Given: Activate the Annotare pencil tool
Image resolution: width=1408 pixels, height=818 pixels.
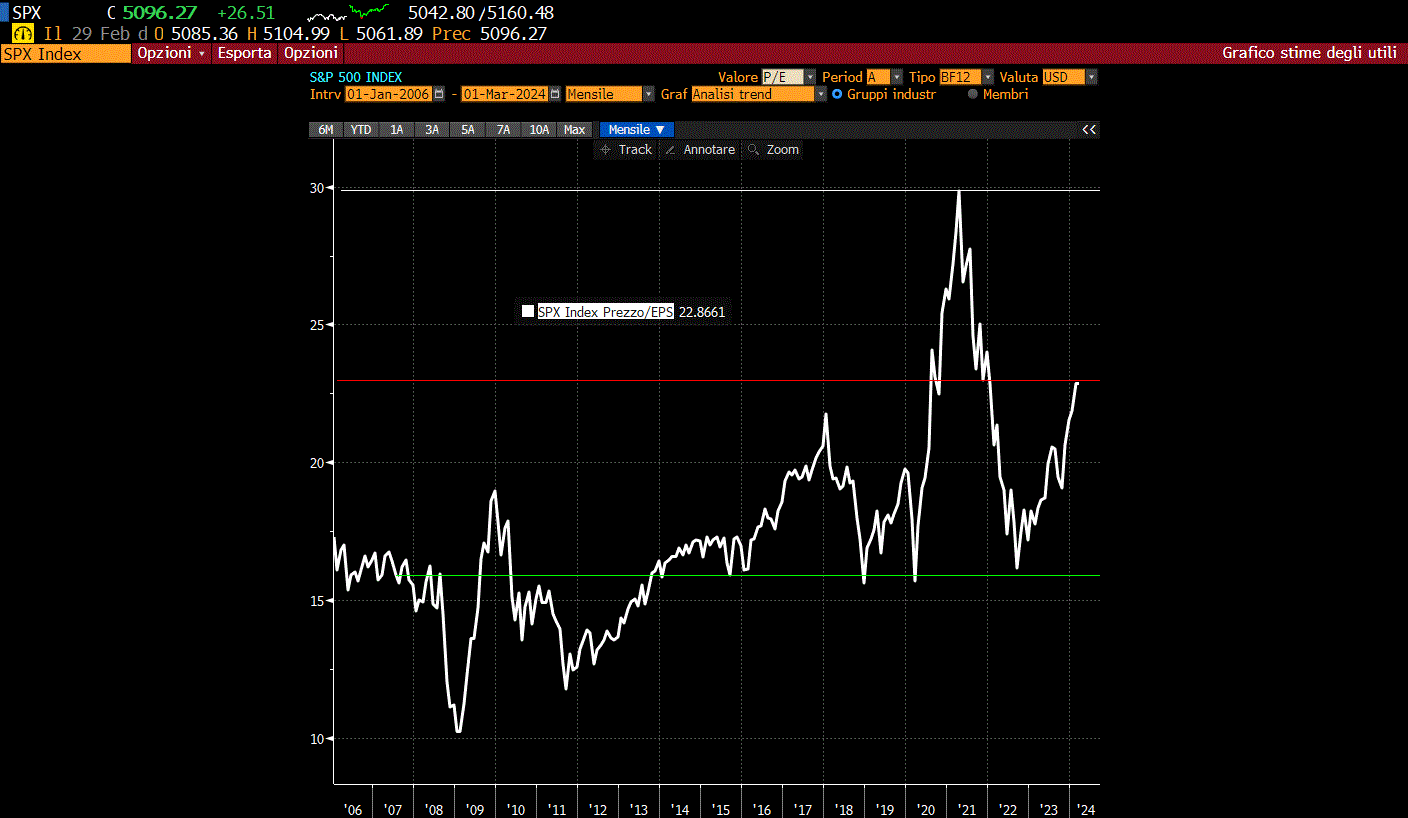Looking at the screenshot, I should (700, 150).
